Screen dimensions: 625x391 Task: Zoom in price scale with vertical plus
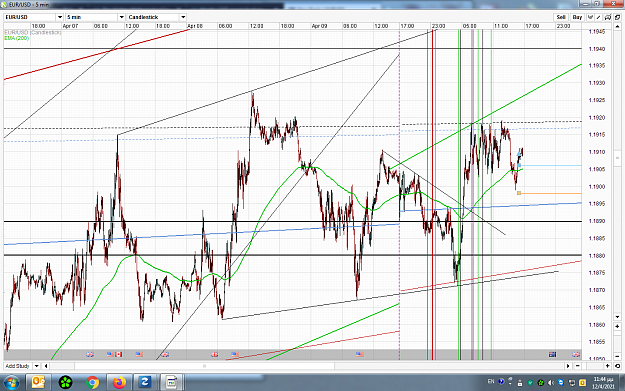pyautogui.click(x=617, y=326)
